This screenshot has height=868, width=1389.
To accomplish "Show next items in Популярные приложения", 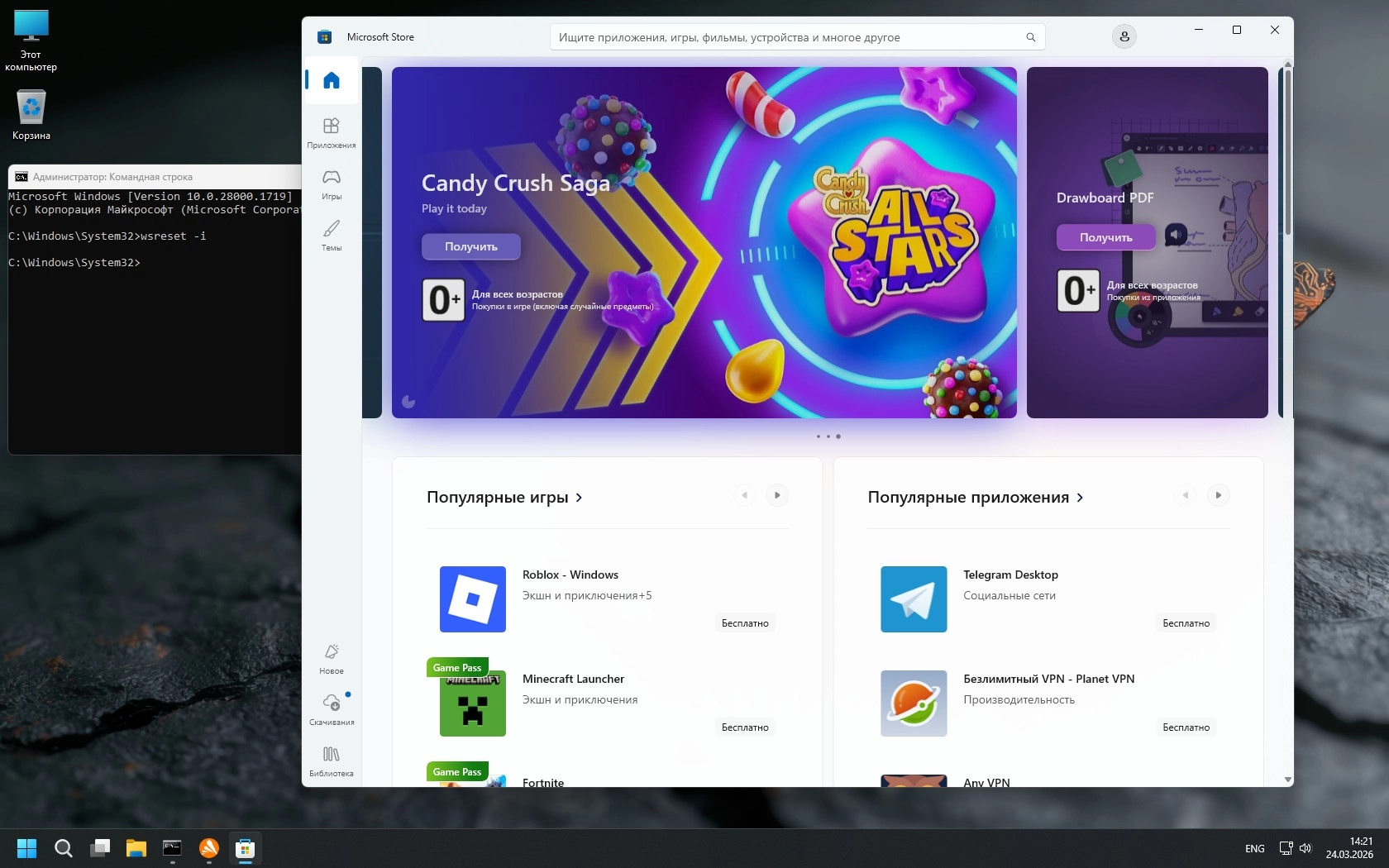I will tap(1219, 495).
